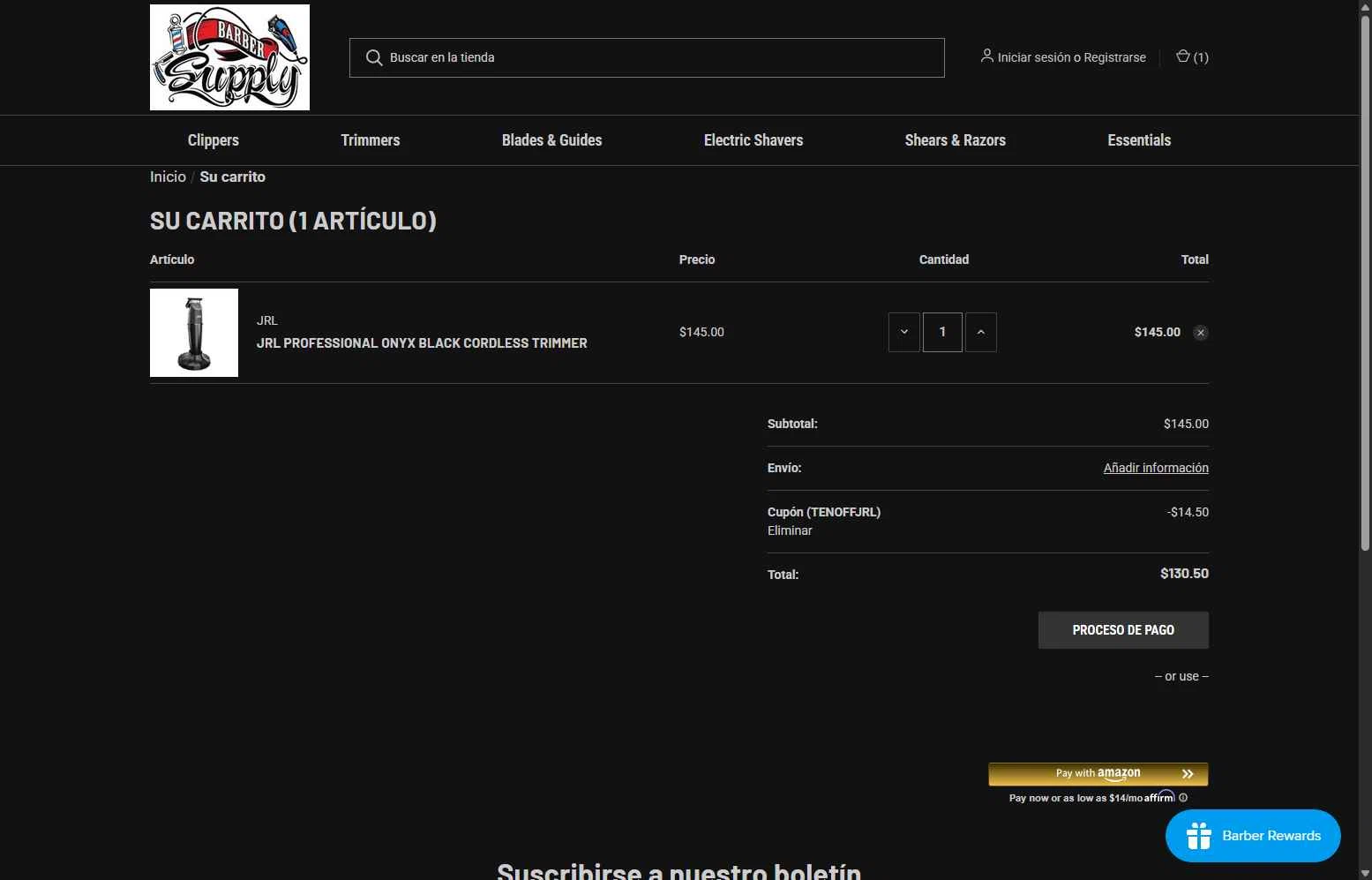Click Añadir información shipping link
The height and width of the screenshot is (880, 1372).
(x=1156, y=468)
